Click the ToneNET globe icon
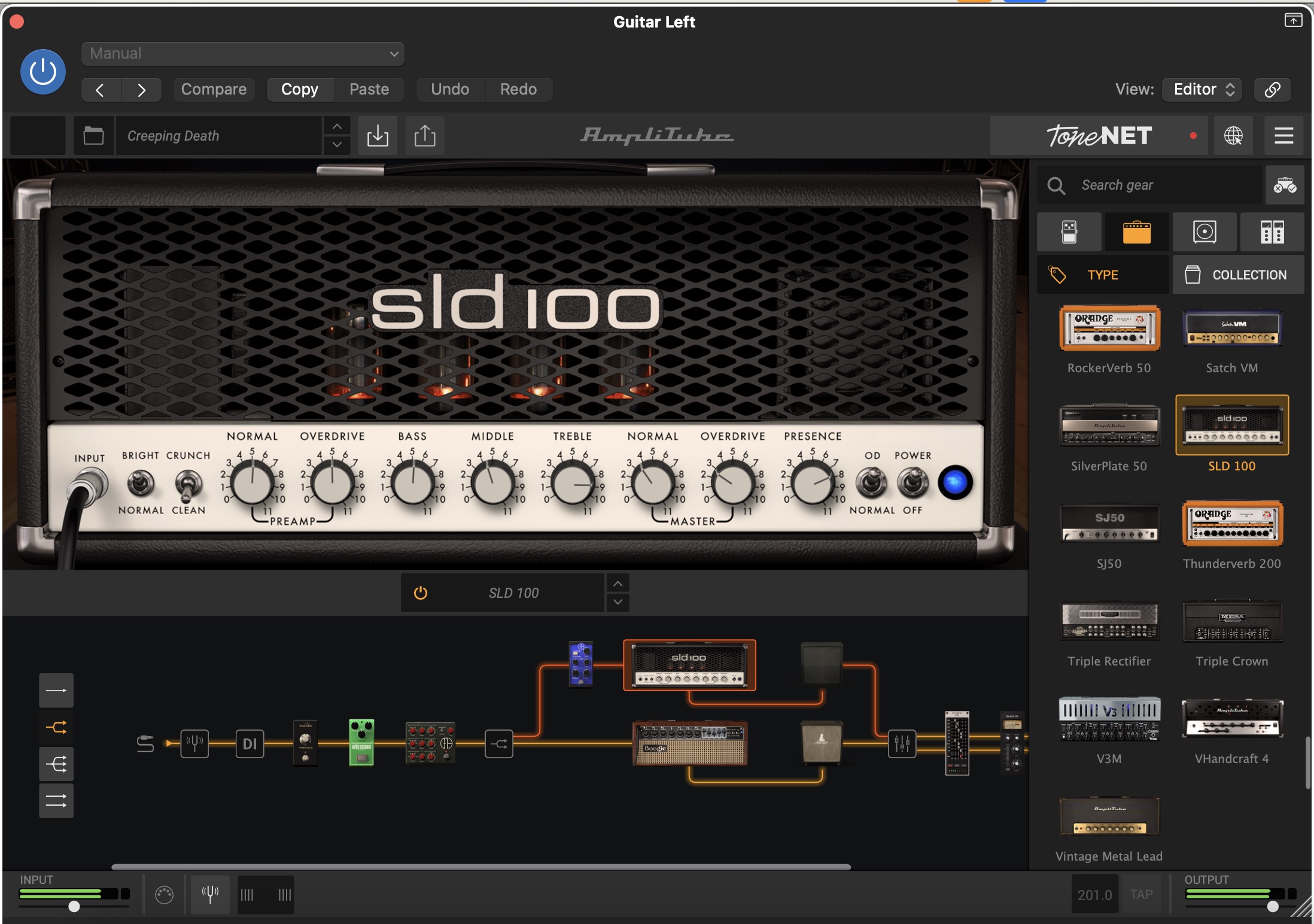Viewport: 1314px width, 924px height. (x=1233, y=136)
